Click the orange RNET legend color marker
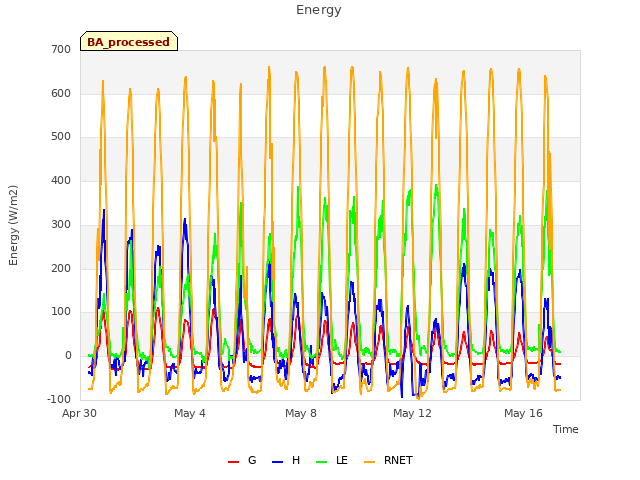Viewport: 640px width, 480px height. (369, 462)
